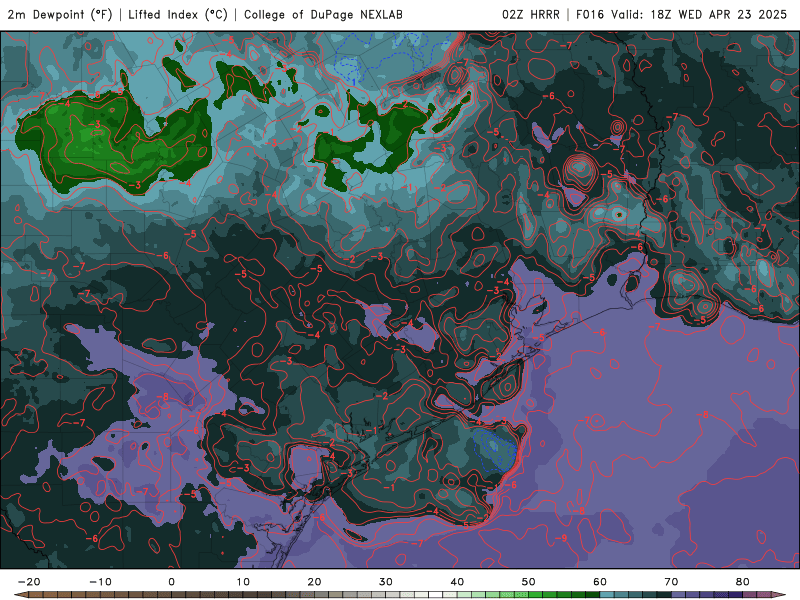This screenshot has width=800, height=600.
Task: Click the '-20' tick label on color scale
Action: click(x=29, y=582)
